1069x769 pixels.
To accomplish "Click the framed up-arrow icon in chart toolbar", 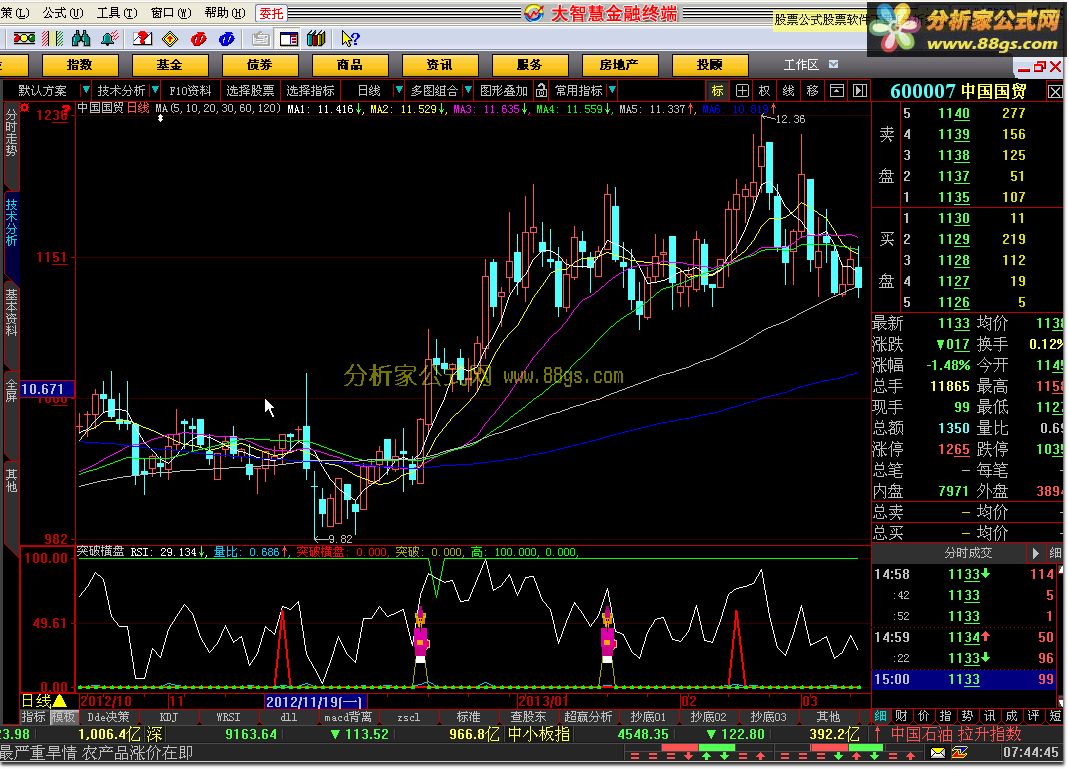I will point(837,91).
